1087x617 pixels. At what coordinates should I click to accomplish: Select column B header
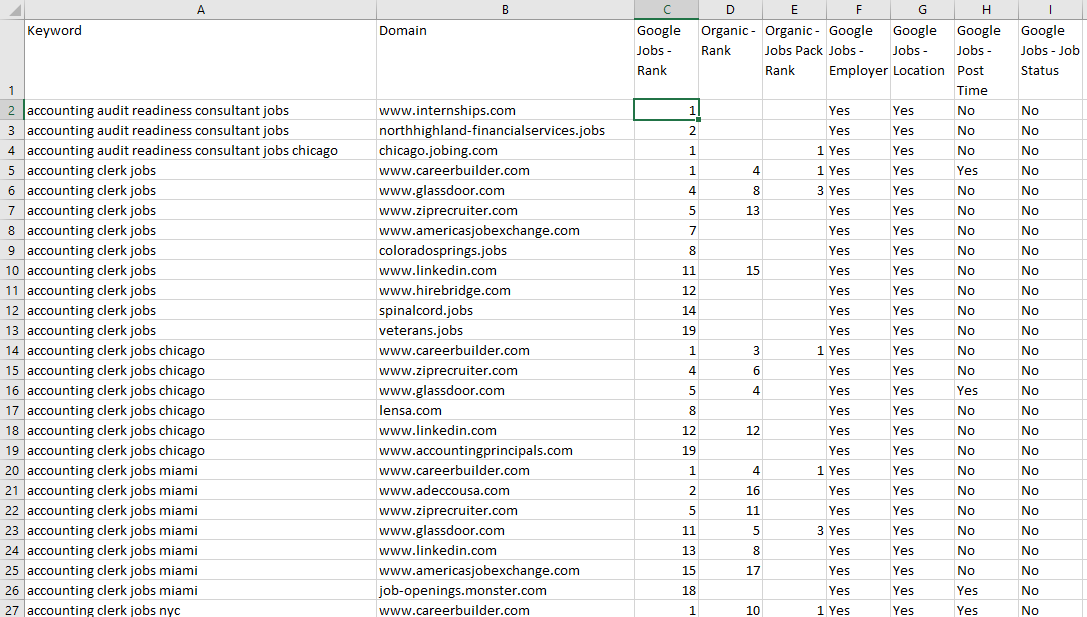click(x=505, y=9)
